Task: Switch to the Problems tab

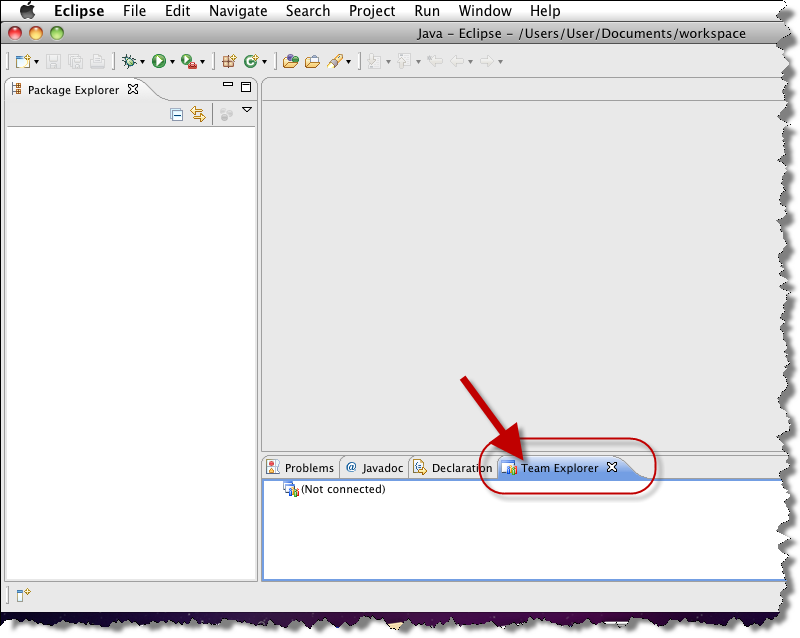Action: point(301,468)
